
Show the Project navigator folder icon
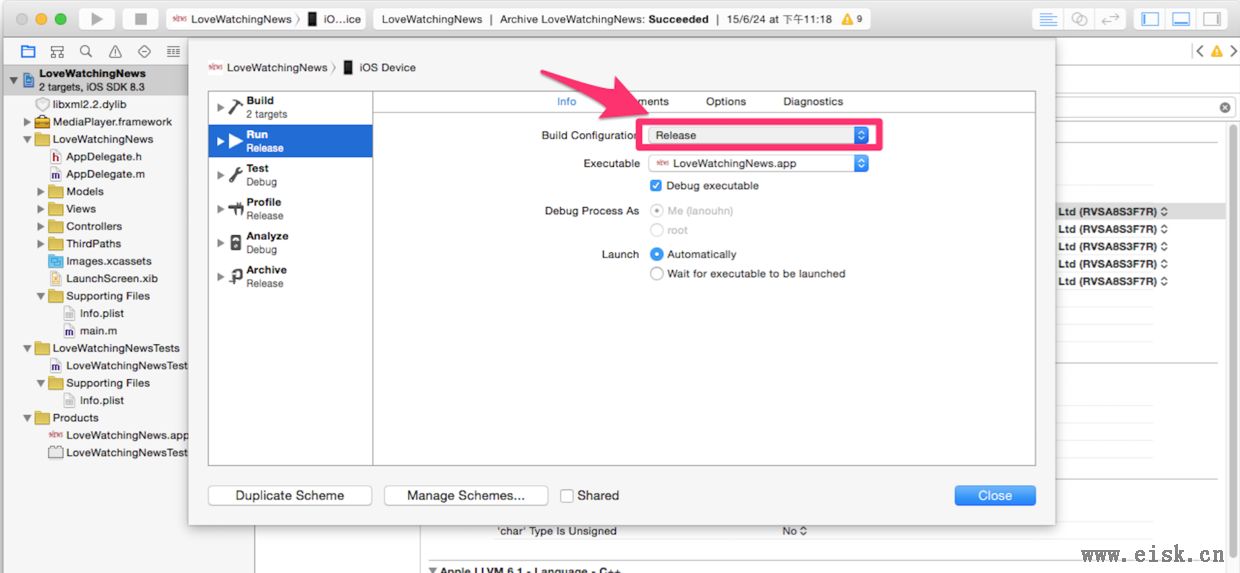[x=28, y=51]
